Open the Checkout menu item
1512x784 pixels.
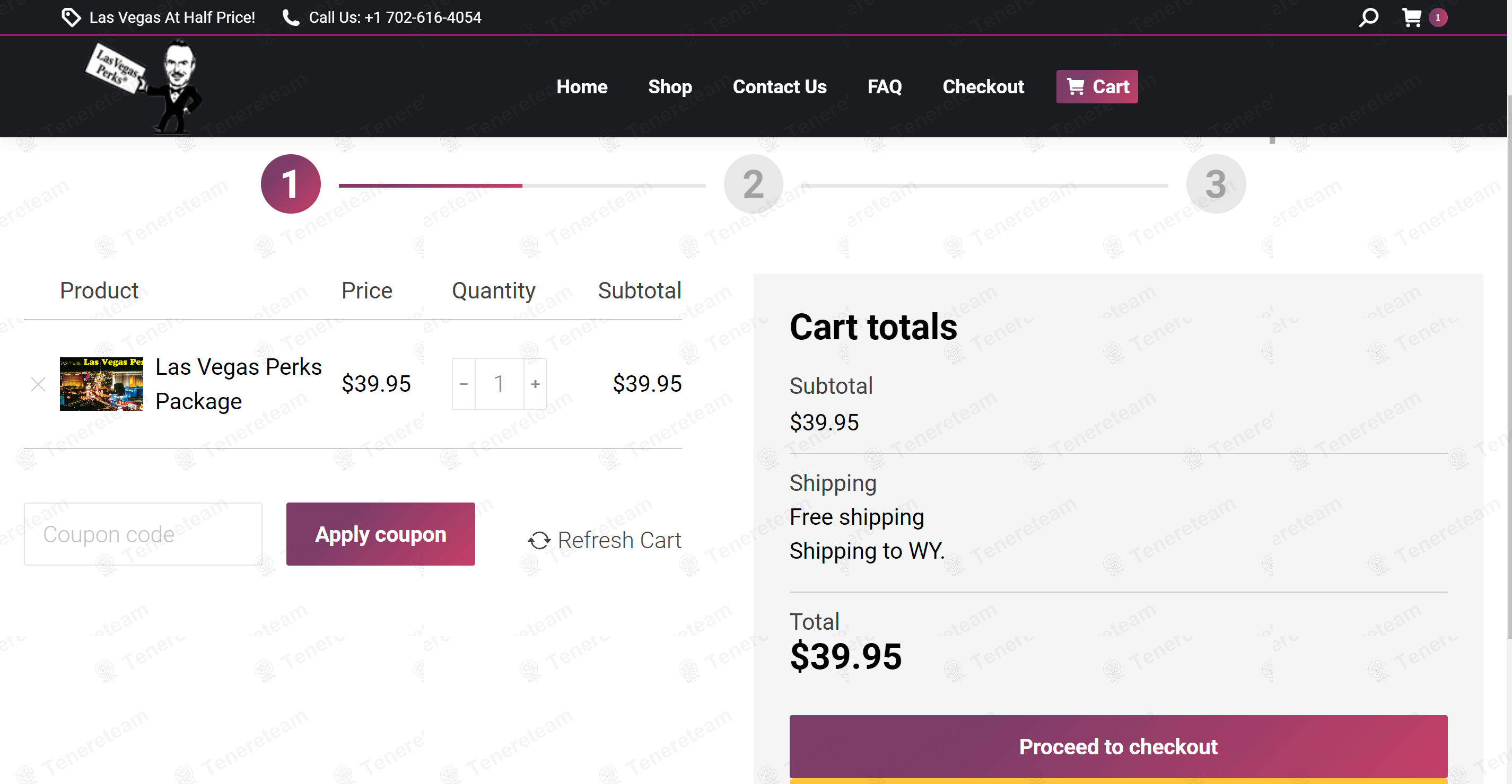point(983,87)
